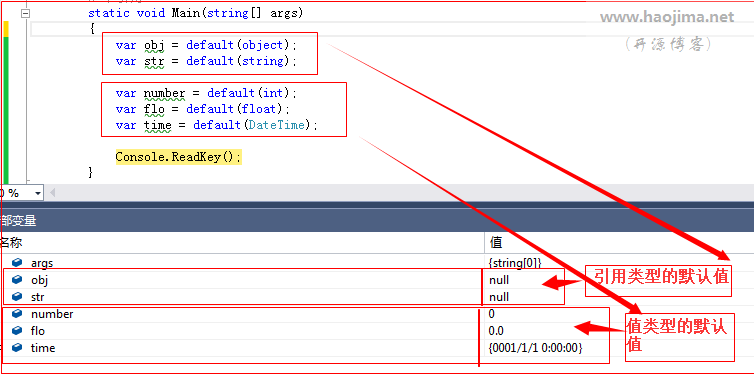
Task: Click the default(string) code line
Action: pyautogui.click(x=207, y=61)
